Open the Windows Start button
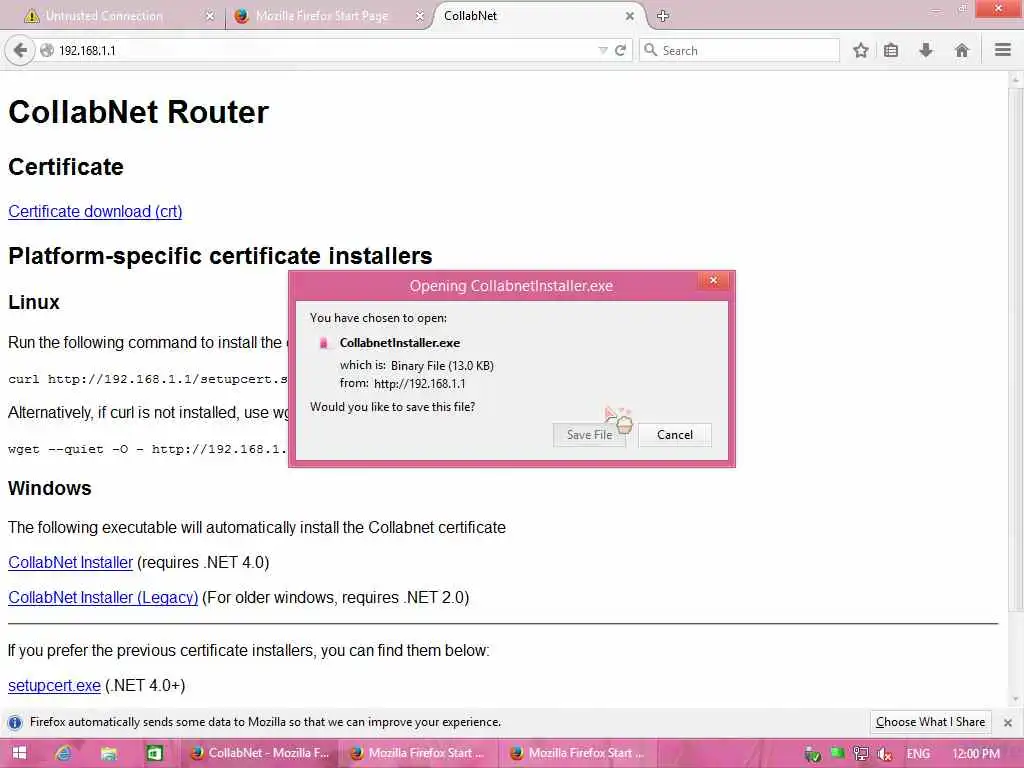This screenshot has width=1024, height=768. pyautogui.click(x=19, y=754)
